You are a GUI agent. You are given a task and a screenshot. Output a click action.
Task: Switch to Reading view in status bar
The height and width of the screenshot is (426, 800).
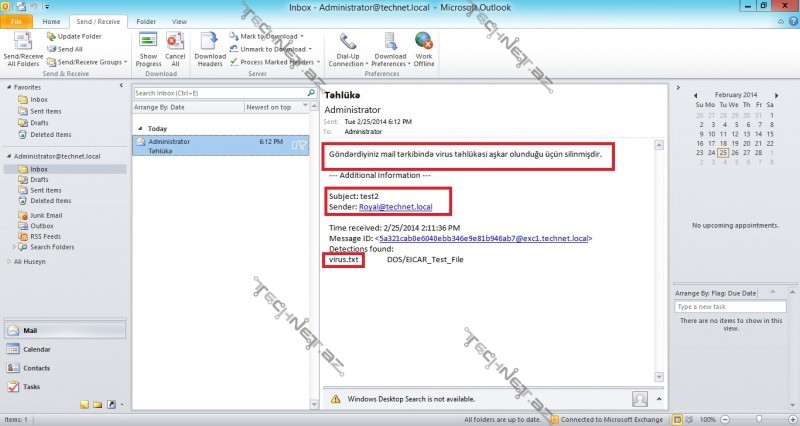click(689, 419)
